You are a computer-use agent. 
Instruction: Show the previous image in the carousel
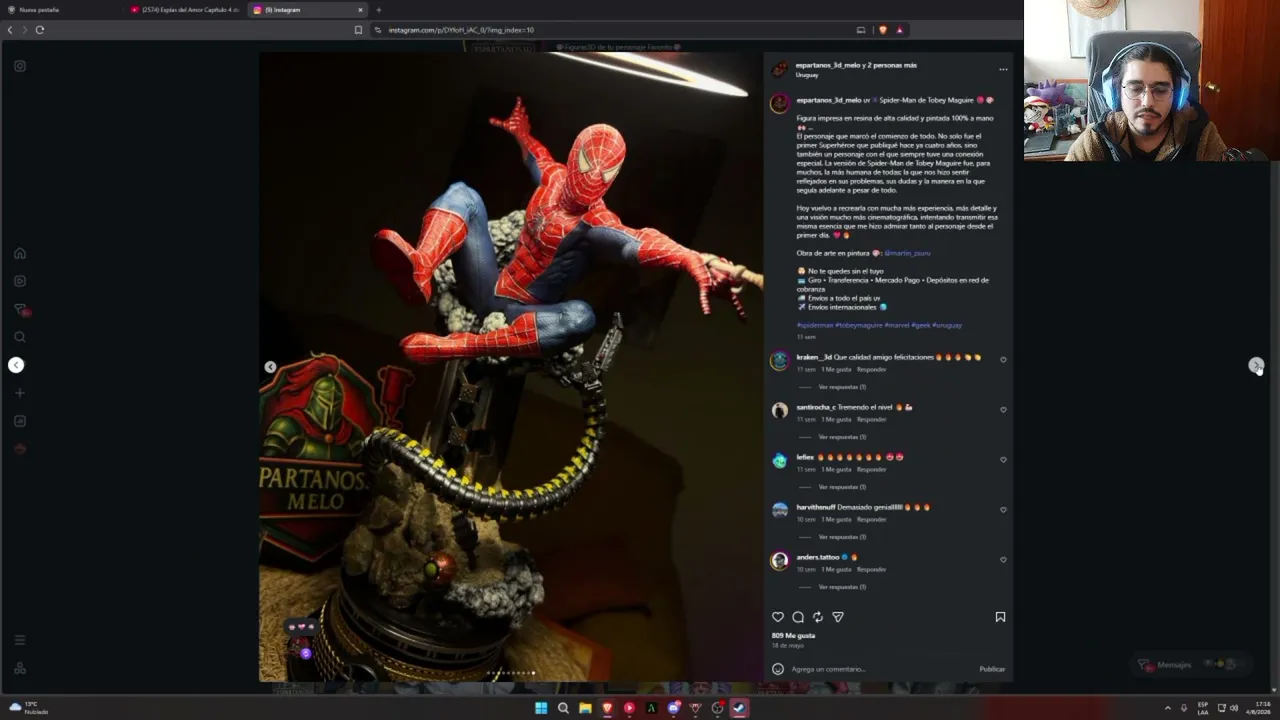[x=270, y=367]
